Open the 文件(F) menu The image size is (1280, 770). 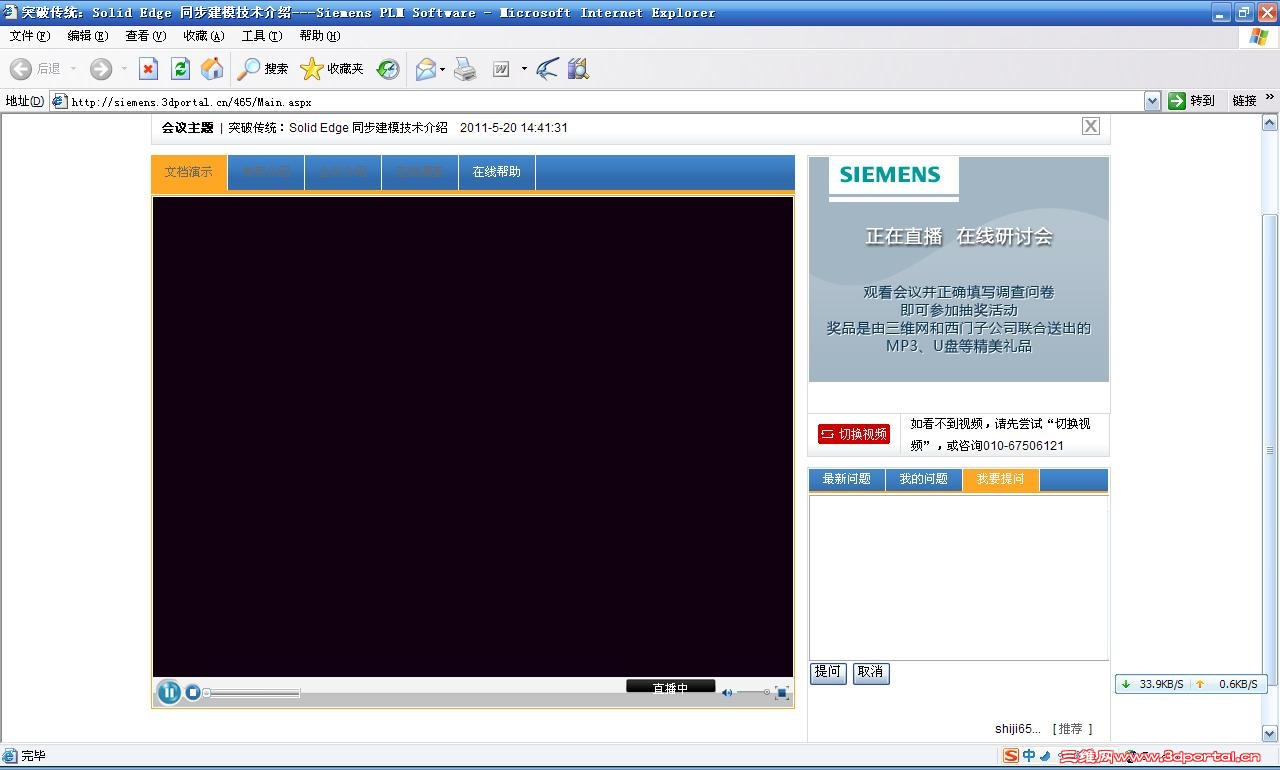30,36
